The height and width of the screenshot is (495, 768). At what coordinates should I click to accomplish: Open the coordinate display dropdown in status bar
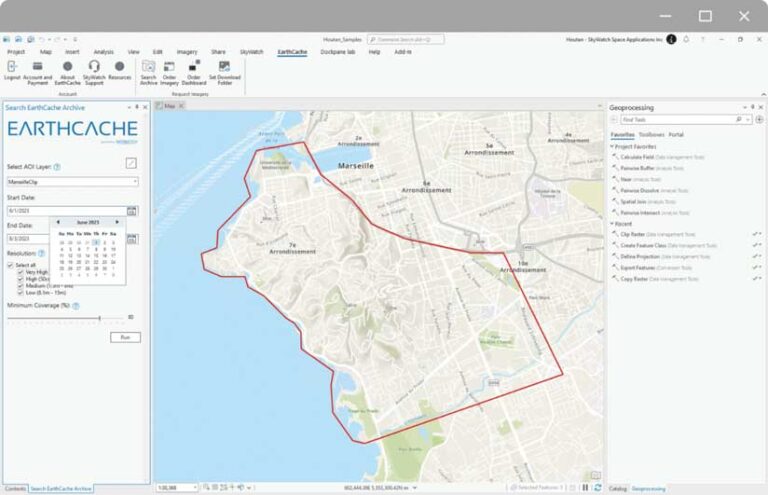click(x=415, y=488)
